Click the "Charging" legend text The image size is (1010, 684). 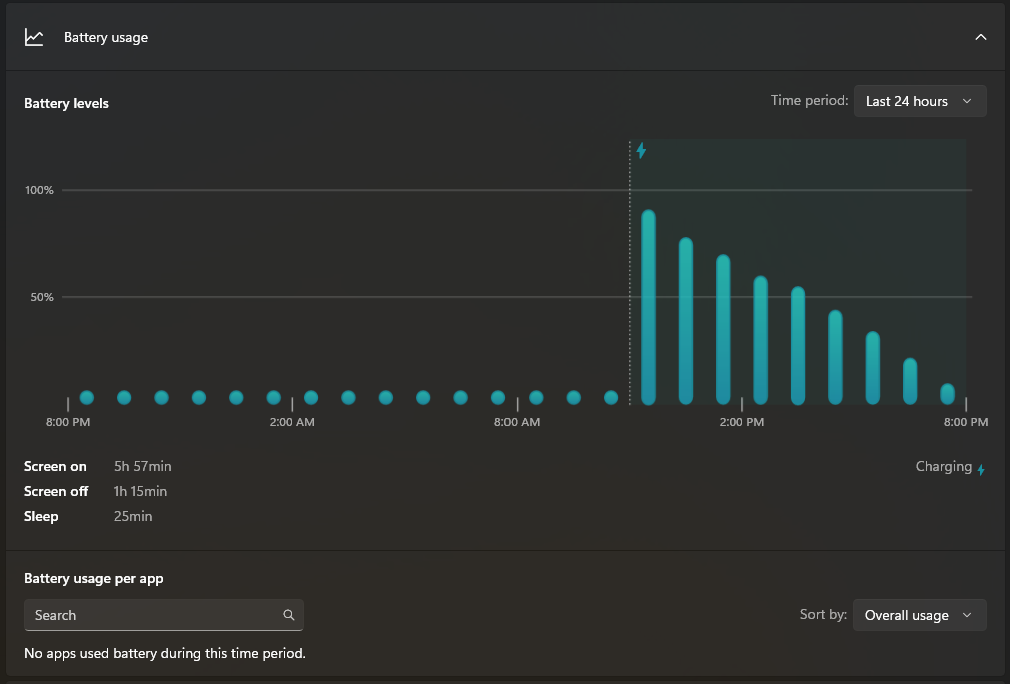tap(944, 466)
